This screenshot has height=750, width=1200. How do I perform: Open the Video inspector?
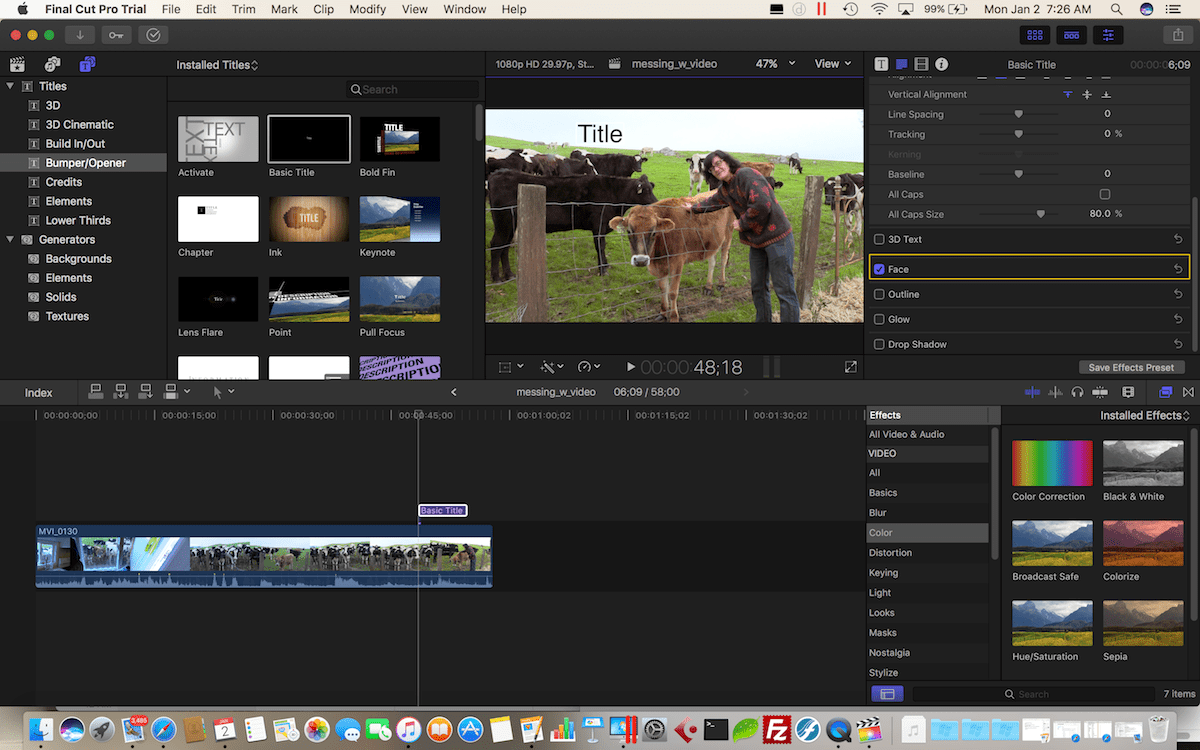921,63
